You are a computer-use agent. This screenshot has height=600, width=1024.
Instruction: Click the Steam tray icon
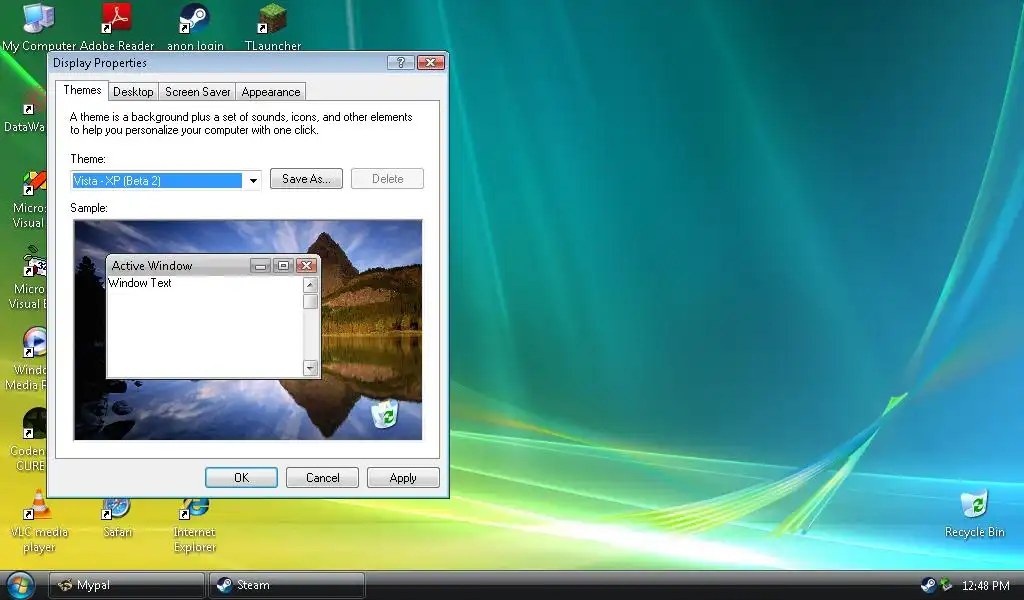coord(927,585)
